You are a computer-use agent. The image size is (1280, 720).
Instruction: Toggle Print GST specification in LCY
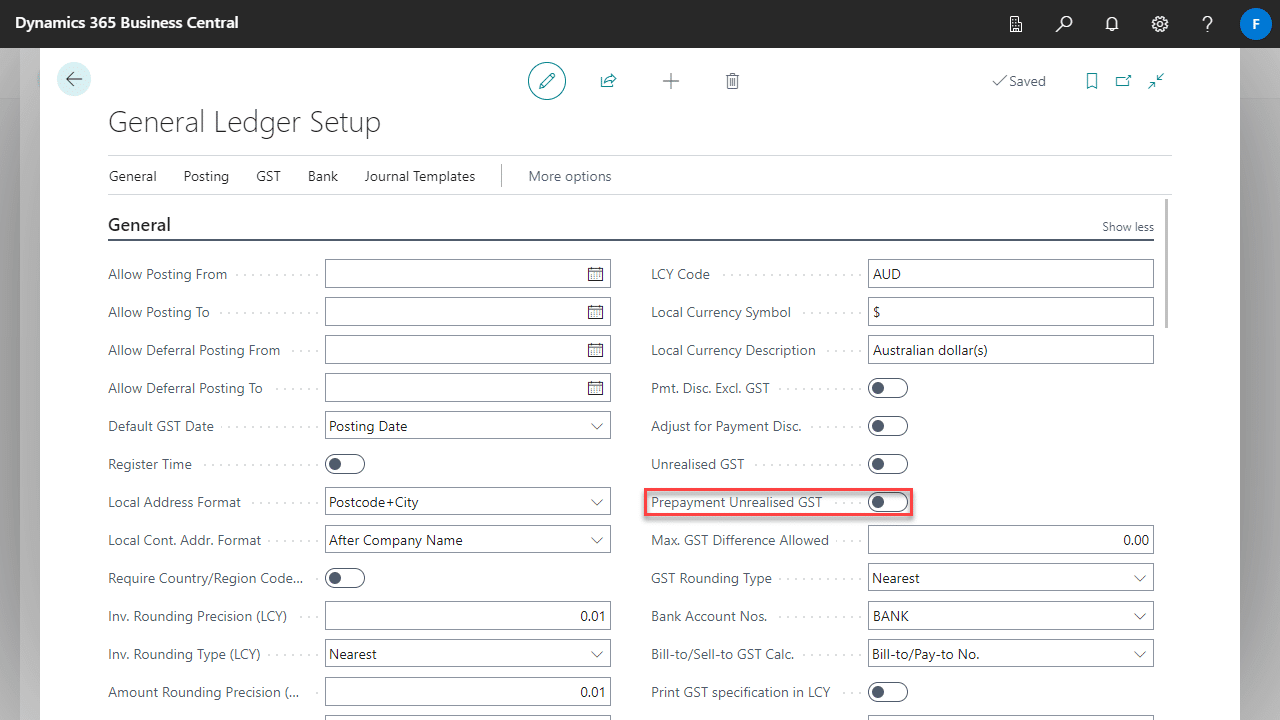888,692
